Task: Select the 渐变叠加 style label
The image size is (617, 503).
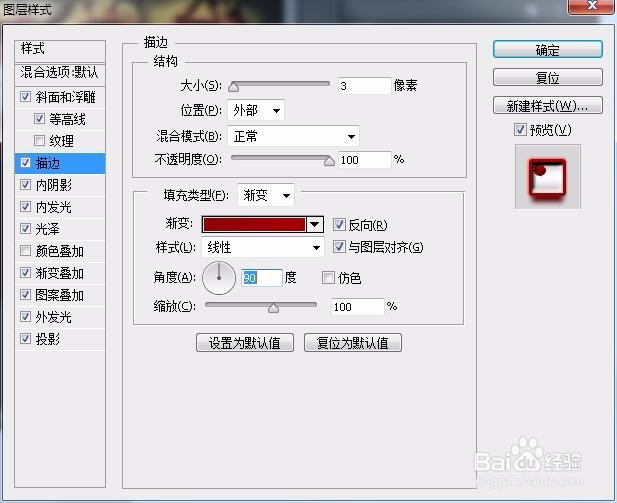Action: [x=60, y=273]
